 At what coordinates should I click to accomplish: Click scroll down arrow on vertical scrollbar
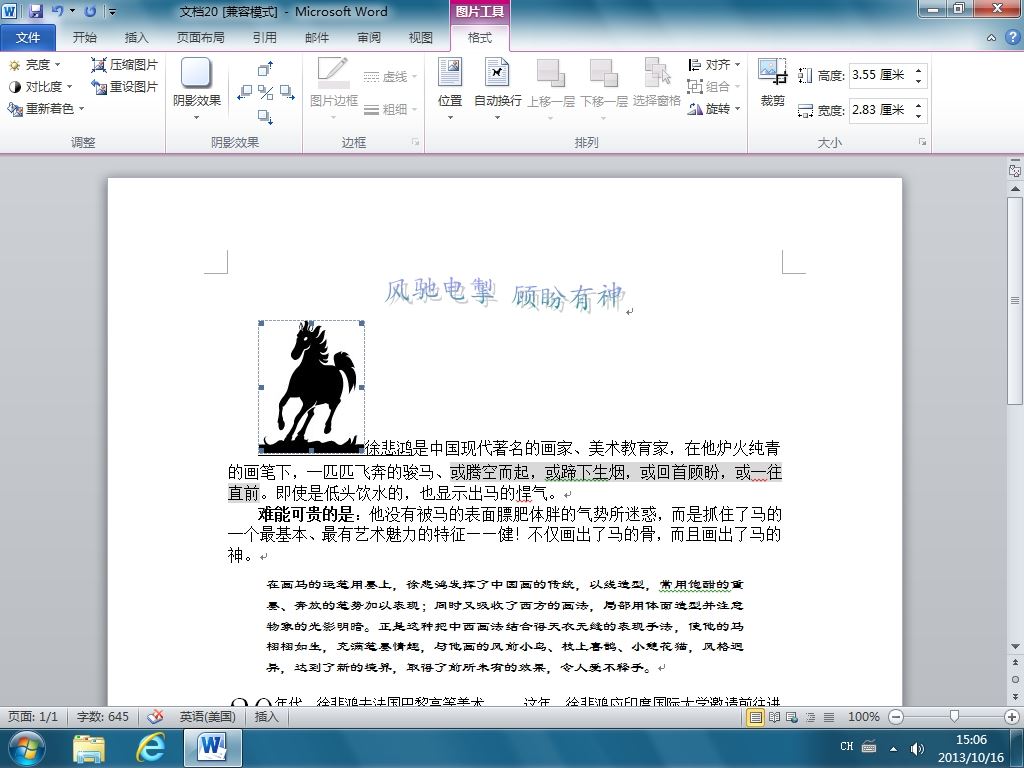tap(1015, 647)
